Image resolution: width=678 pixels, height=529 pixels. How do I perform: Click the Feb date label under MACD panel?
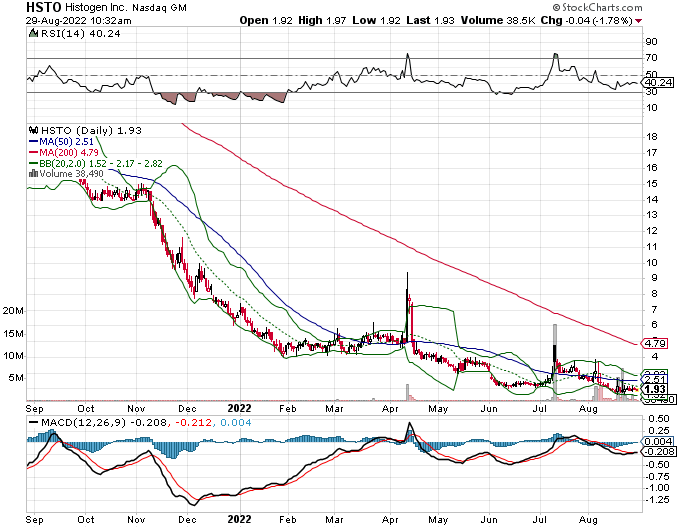[x=288, y=519]
